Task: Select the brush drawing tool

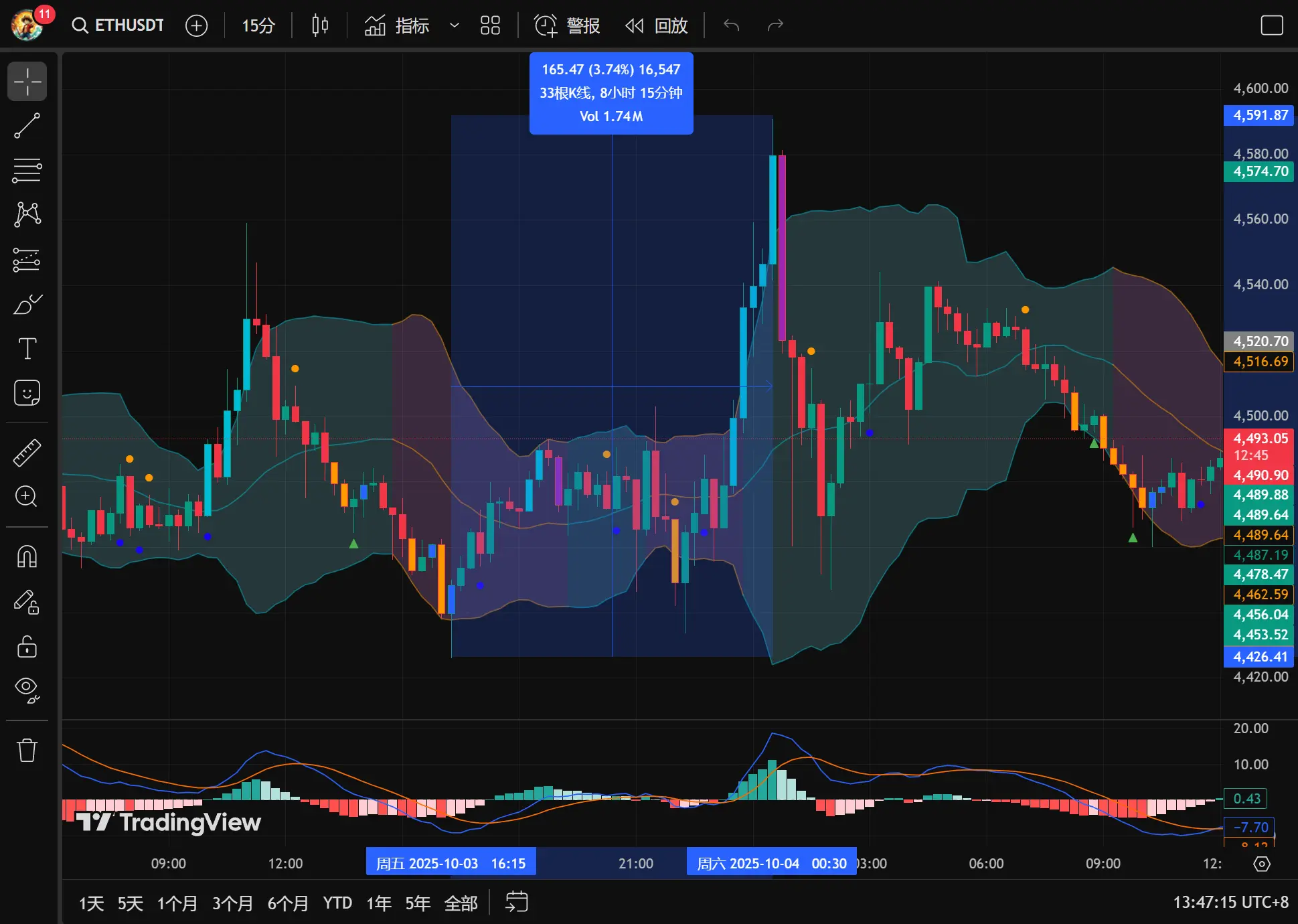Action: tap(27, 305)
